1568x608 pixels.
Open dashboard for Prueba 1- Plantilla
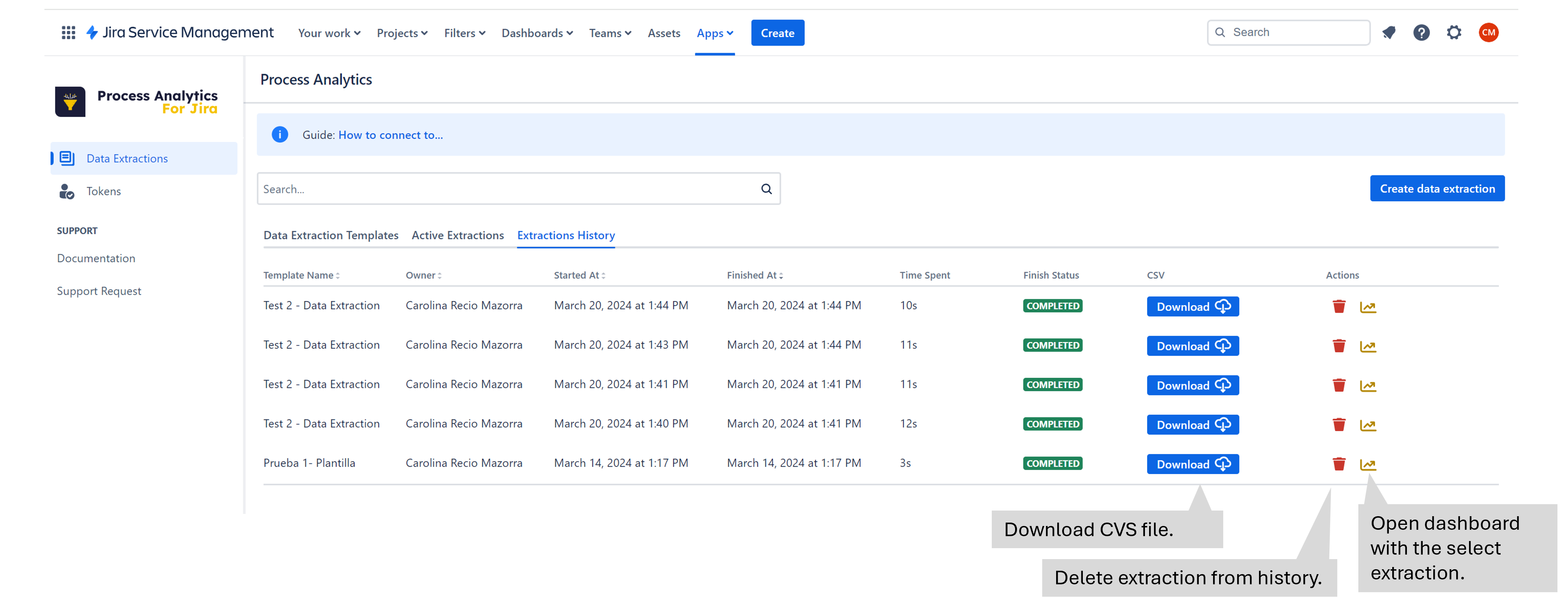tap(1368, 464)
